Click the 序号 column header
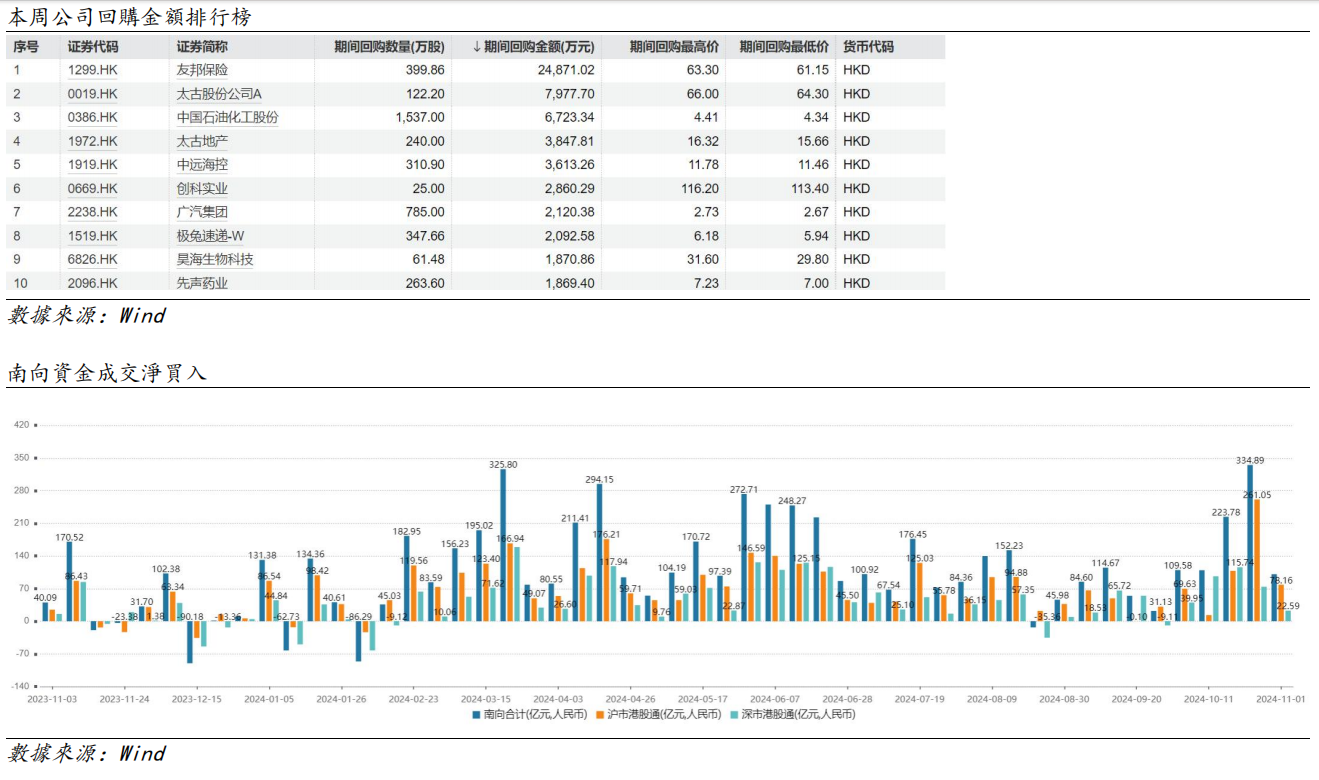The width and height of the screenshot is (1319, 780). point(26,47)
